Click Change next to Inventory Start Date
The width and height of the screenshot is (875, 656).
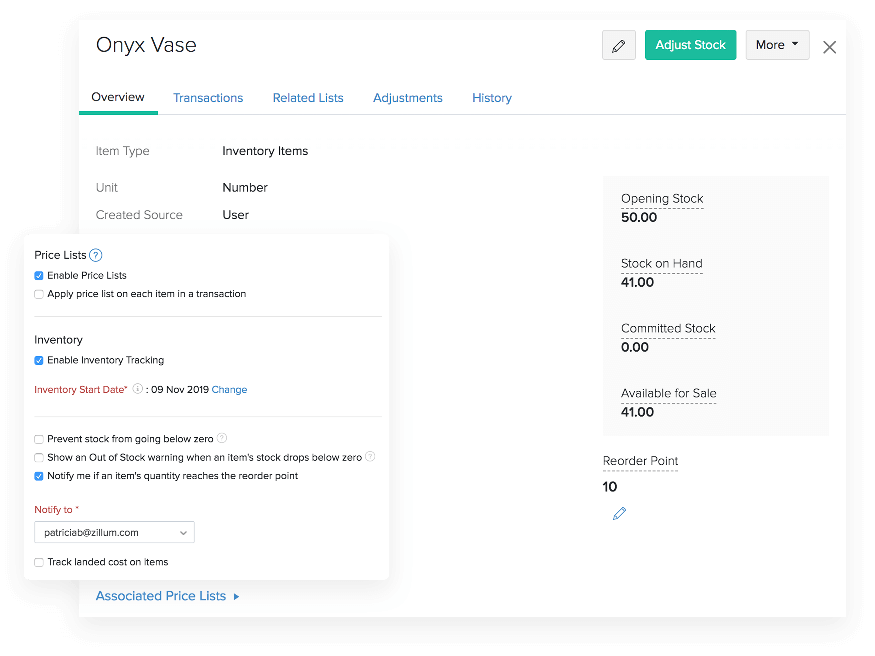coord(229,389)
